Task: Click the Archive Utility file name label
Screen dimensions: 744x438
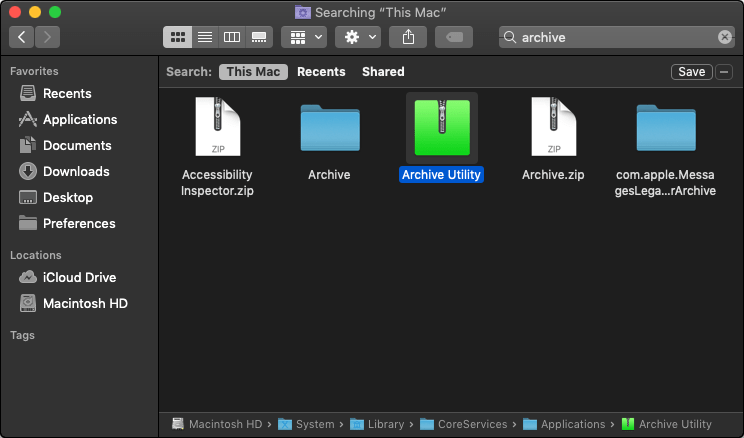Action: point(441,175)
